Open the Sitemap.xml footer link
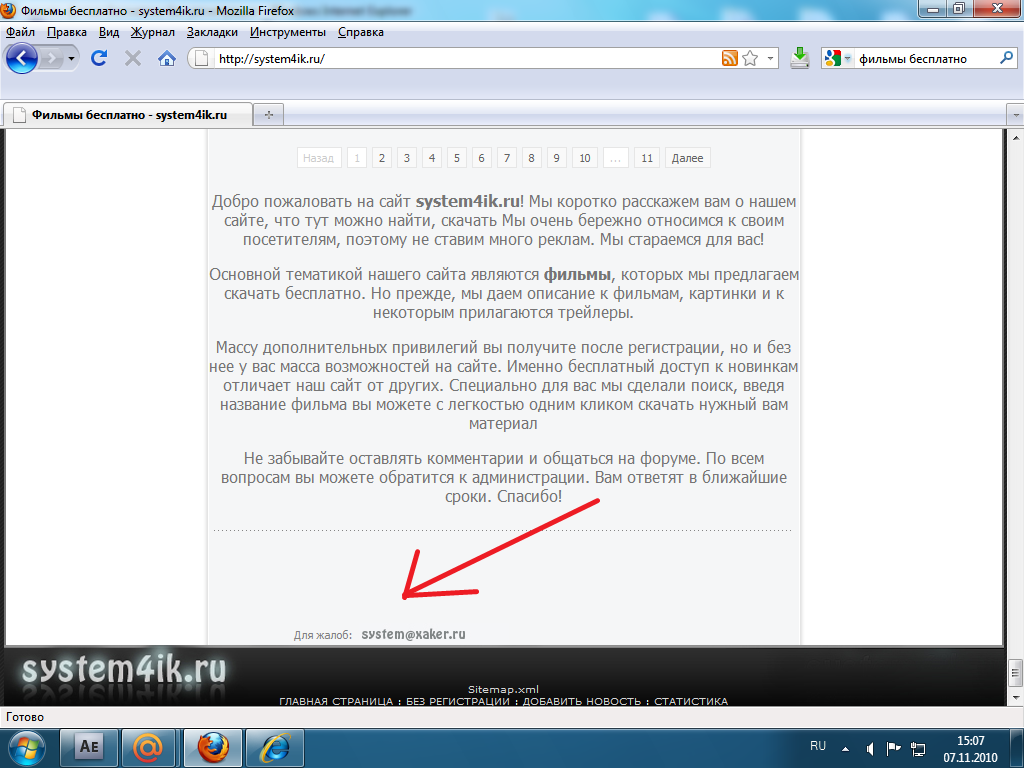The height and width of the screenshot is (768, 1024). [x=503, y=689]
